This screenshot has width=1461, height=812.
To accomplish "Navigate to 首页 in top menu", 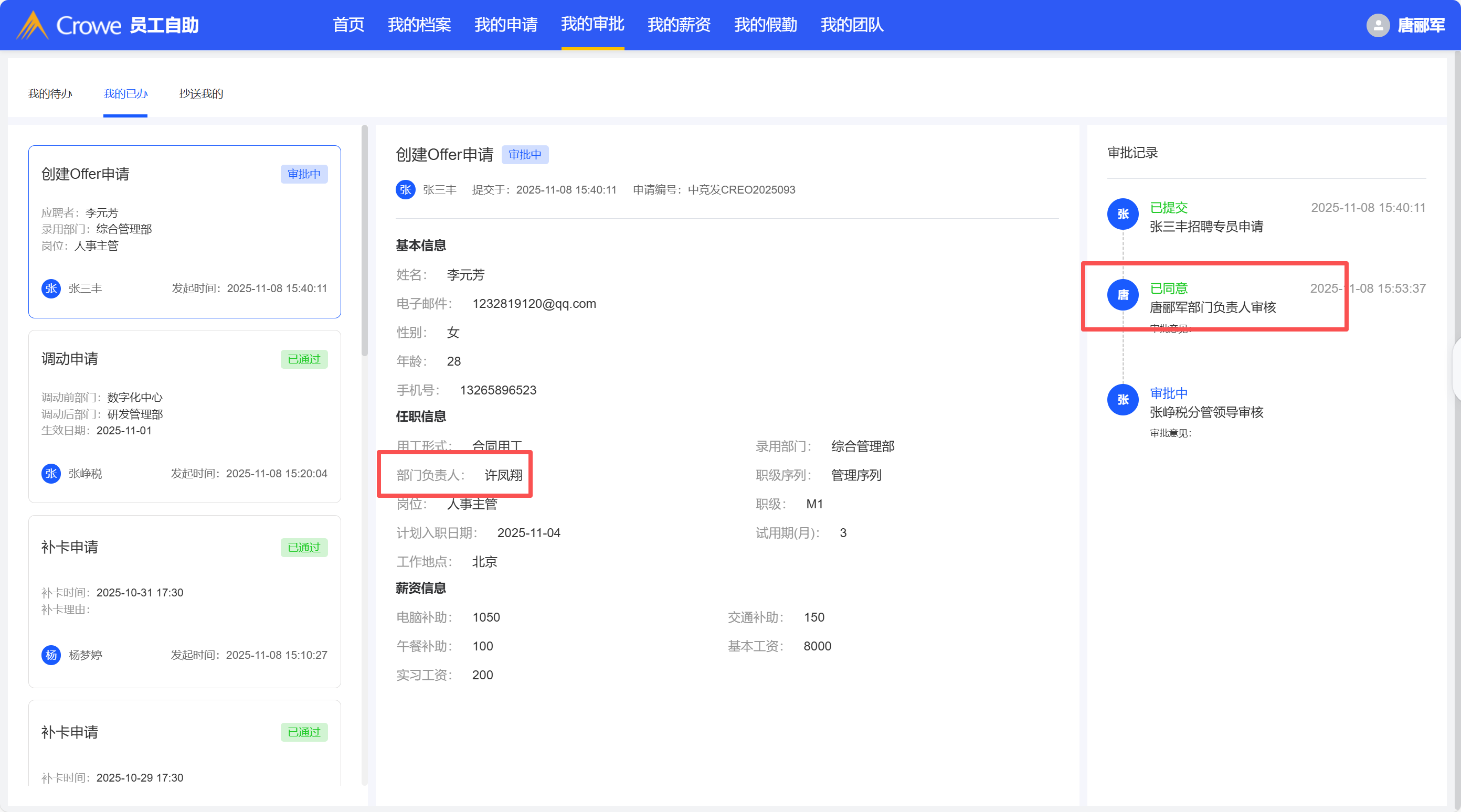I will click(348, 25).
